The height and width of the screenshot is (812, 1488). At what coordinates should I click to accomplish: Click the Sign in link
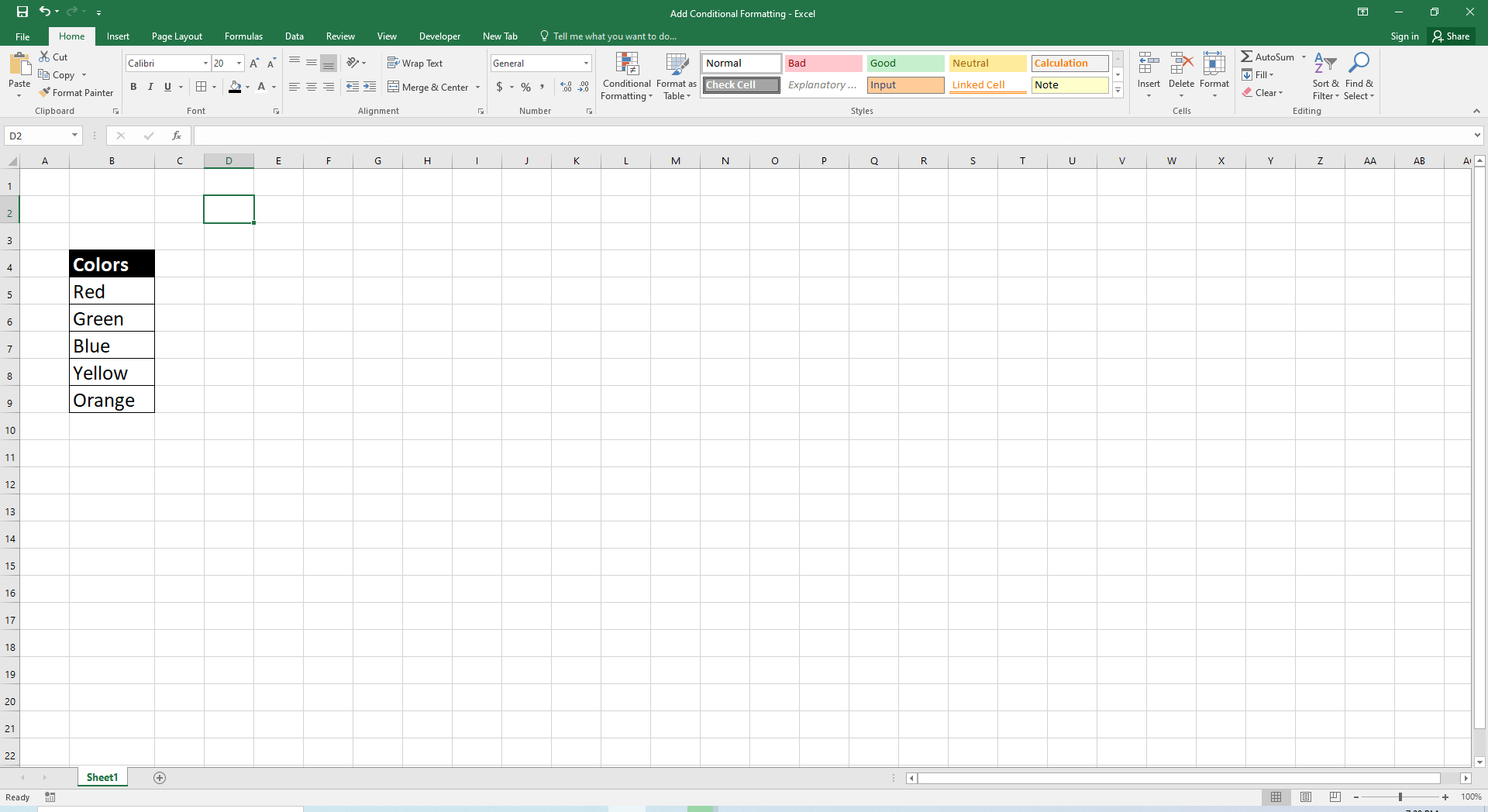[x=1404, y=36]
